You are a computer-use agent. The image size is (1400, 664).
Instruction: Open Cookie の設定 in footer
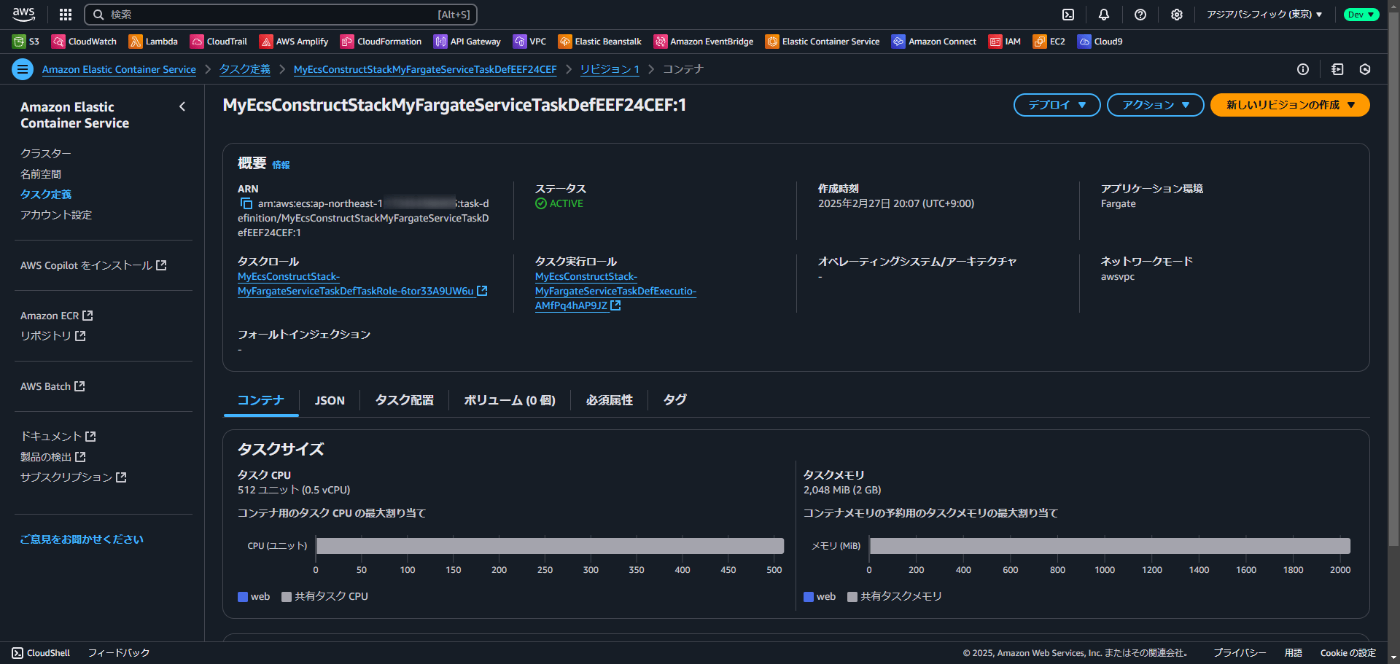(1348, 653)
